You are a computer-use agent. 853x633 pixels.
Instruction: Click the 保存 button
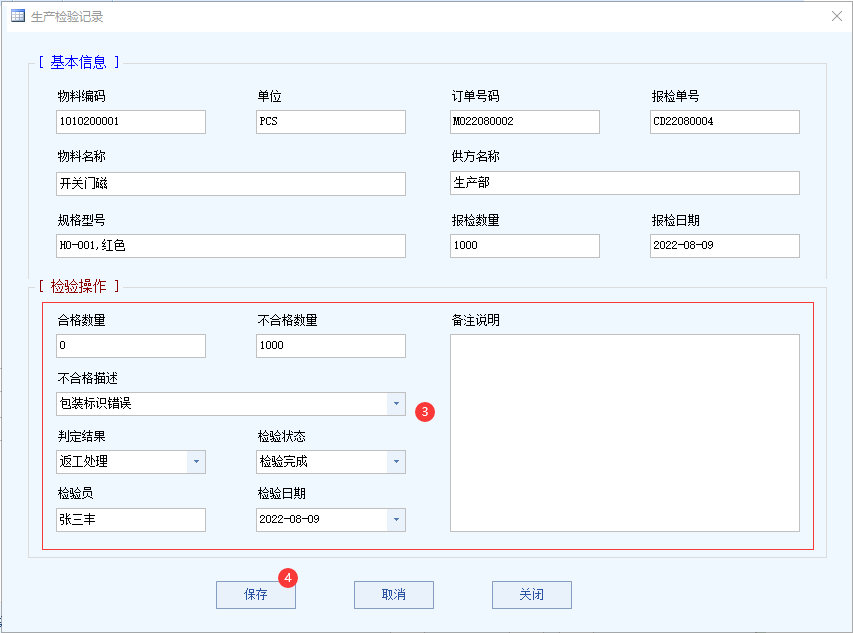255,594
